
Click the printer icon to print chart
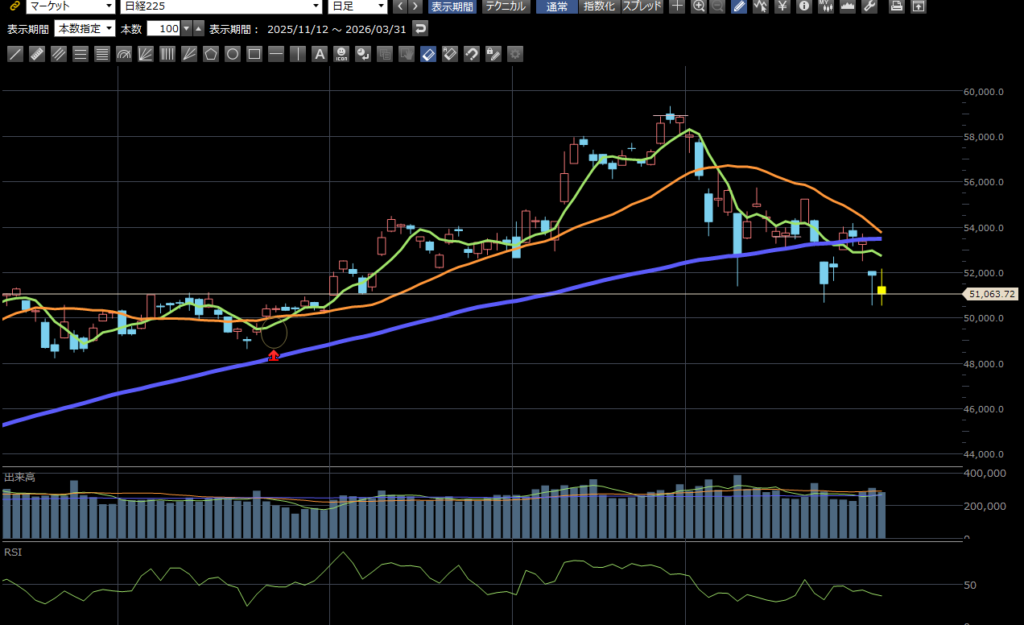[896, 7]
